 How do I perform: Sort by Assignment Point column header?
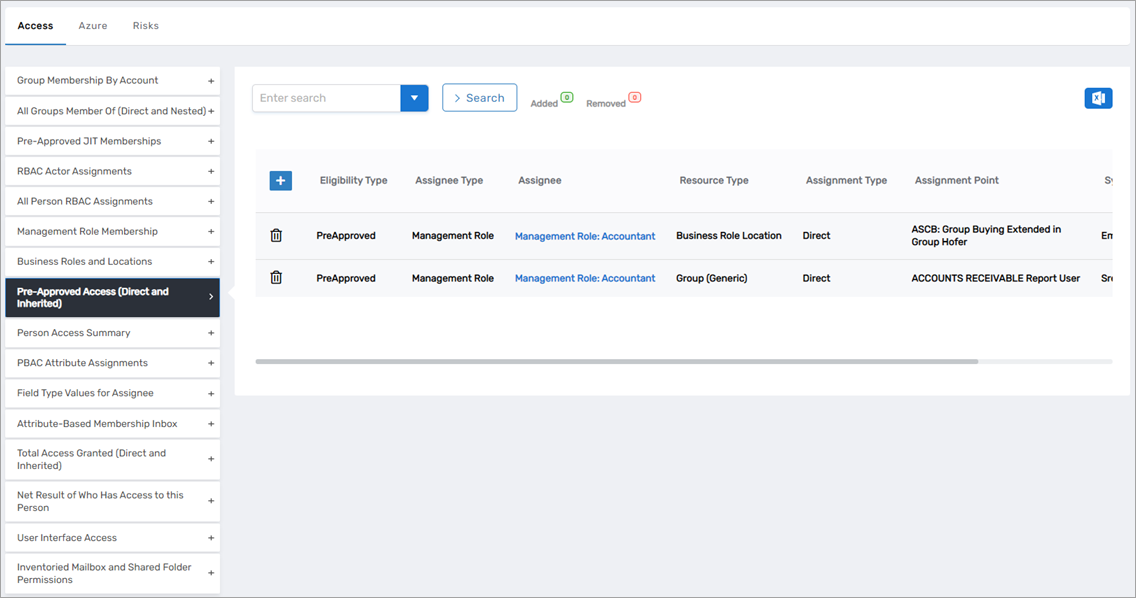point(956,180)
